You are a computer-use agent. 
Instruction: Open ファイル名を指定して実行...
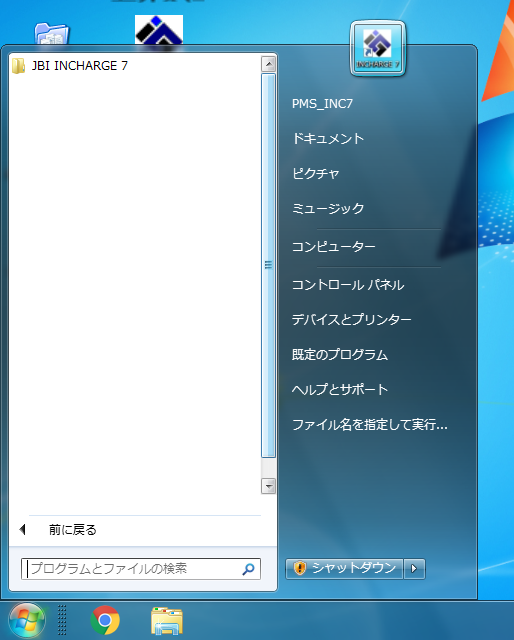pyautogui.click(x=369, y=425)
